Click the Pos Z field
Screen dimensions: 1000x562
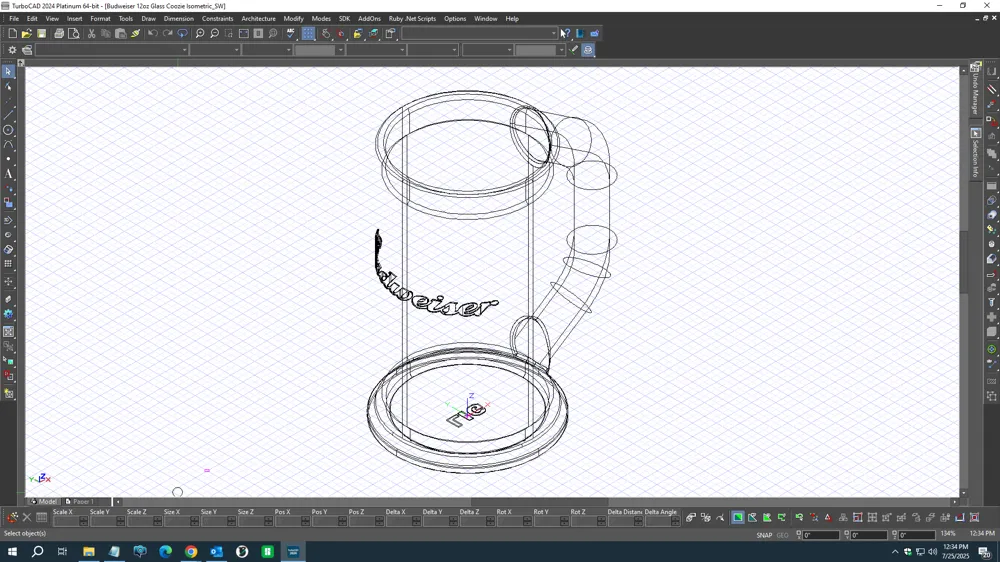(x=366, y=521)
